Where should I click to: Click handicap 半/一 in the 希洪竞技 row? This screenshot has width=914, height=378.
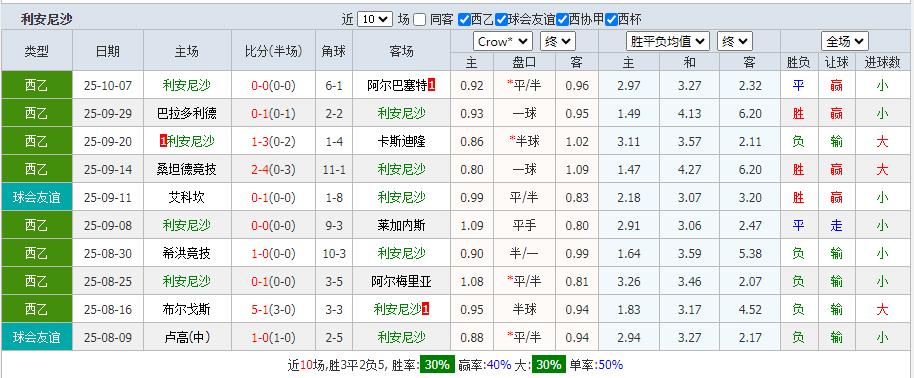tap(525, 253)
